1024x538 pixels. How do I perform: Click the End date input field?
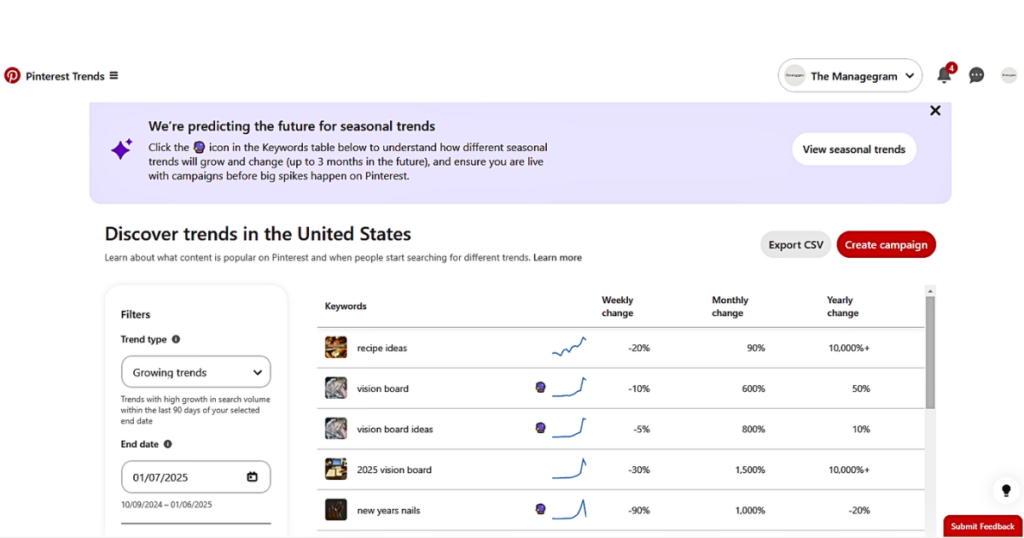pos(196,477)
